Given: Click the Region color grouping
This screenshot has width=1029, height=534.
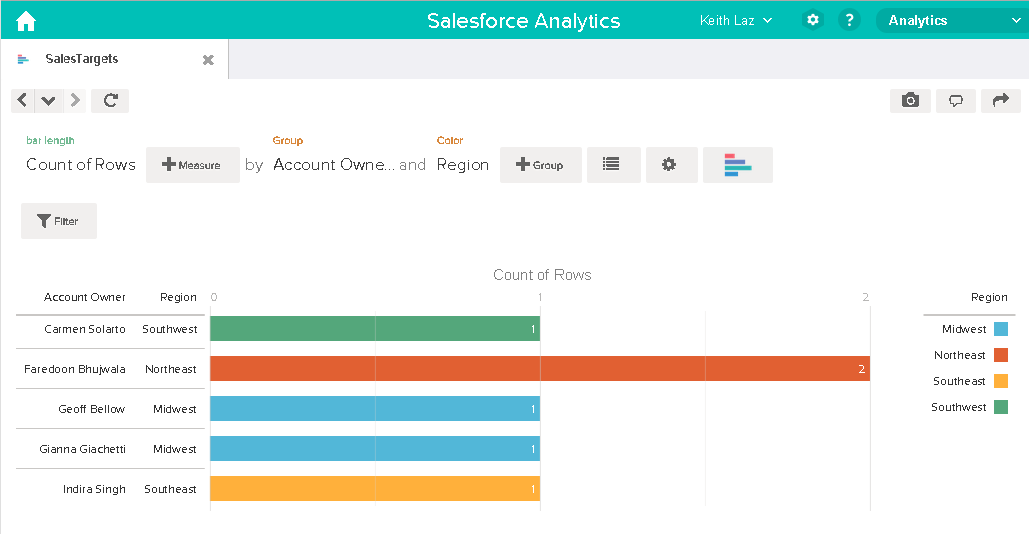Looking at the screenshot, I should [x=463, y=165].
